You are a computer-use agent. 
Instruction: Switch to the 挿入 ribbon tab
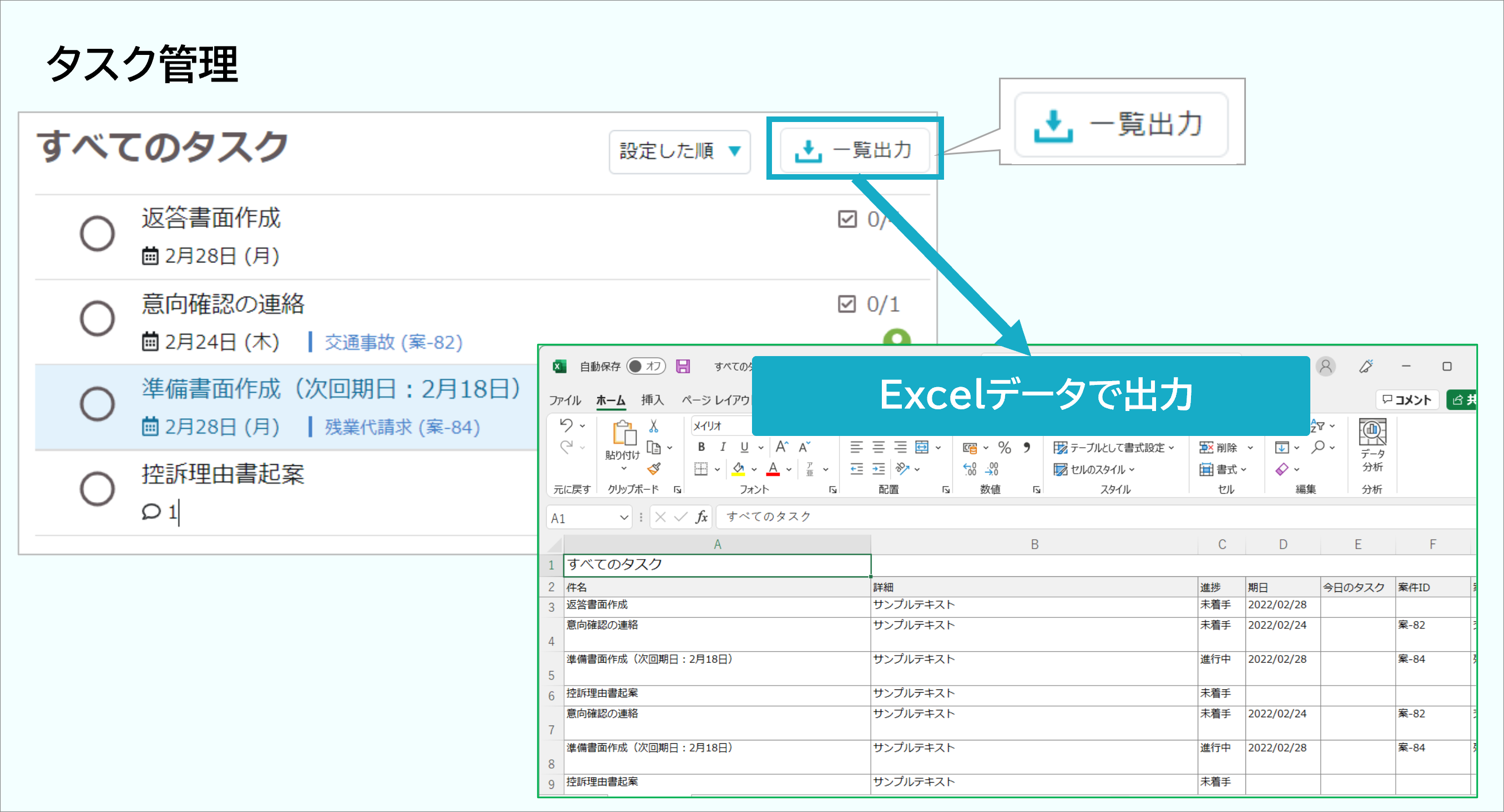[x=652, y=400]
